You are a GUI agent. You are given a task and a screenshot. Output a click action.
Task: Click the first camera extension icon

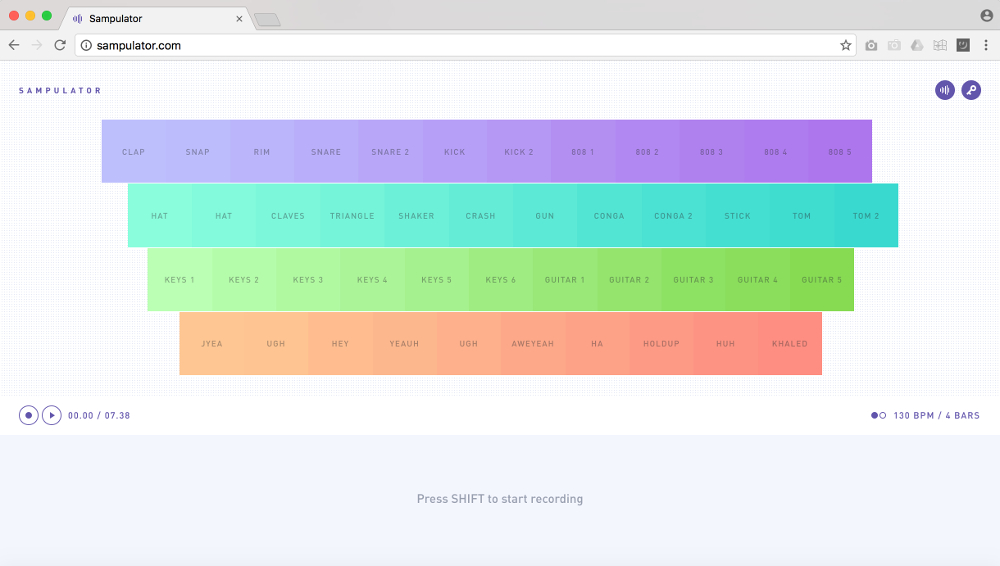point(871,45)
